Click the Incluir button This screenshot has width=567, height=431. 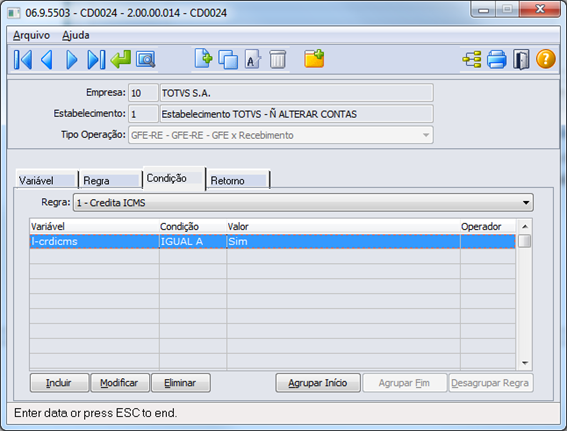(x=59, y=383)
